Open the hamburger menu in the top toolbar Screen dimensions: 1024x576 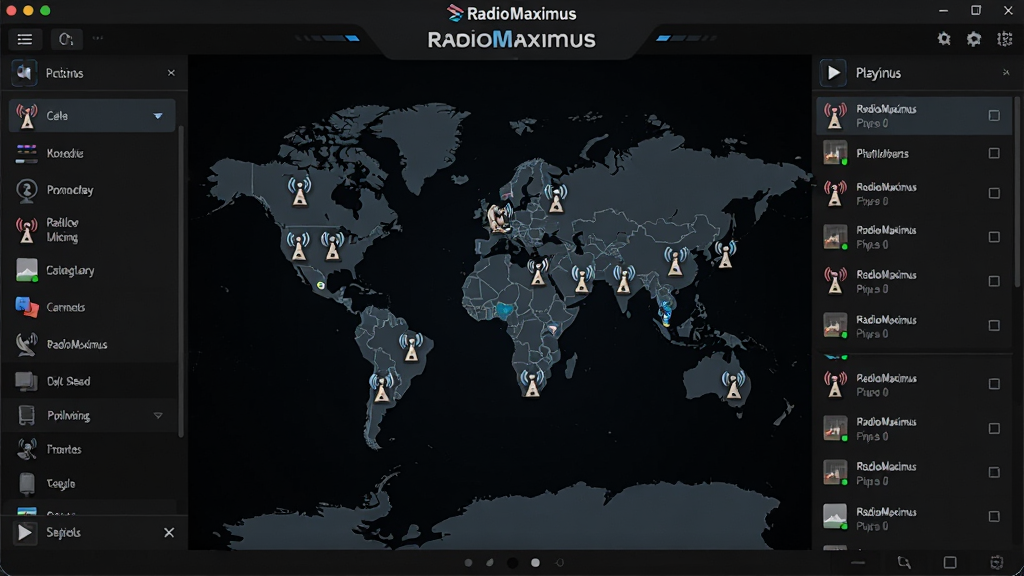[x=25, y=39]
